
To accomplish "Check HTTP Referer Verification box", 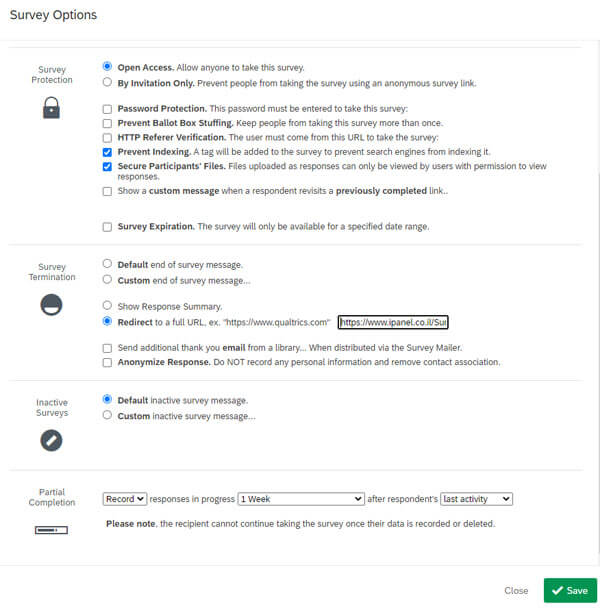I will pyautogui.click(x=107, y=138).
